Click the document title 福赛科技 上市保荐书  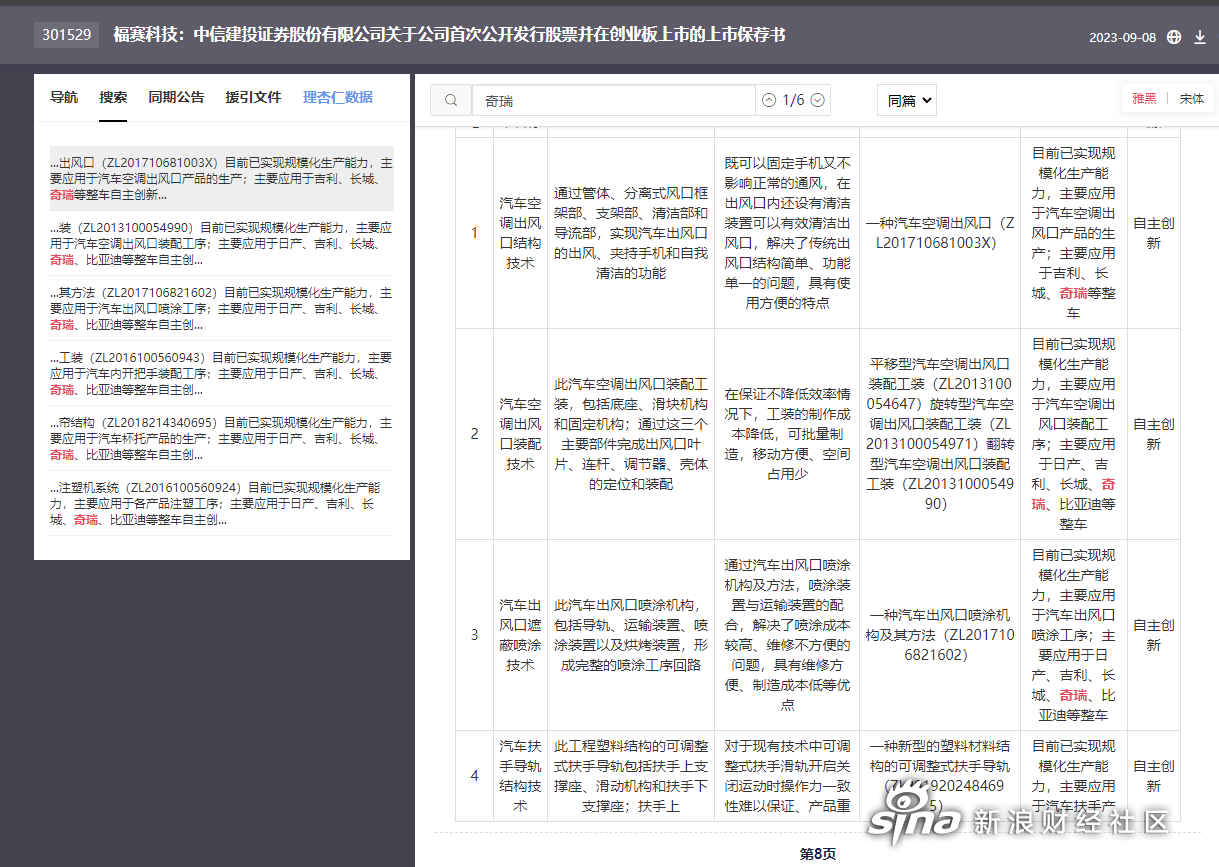pos(449,35)
